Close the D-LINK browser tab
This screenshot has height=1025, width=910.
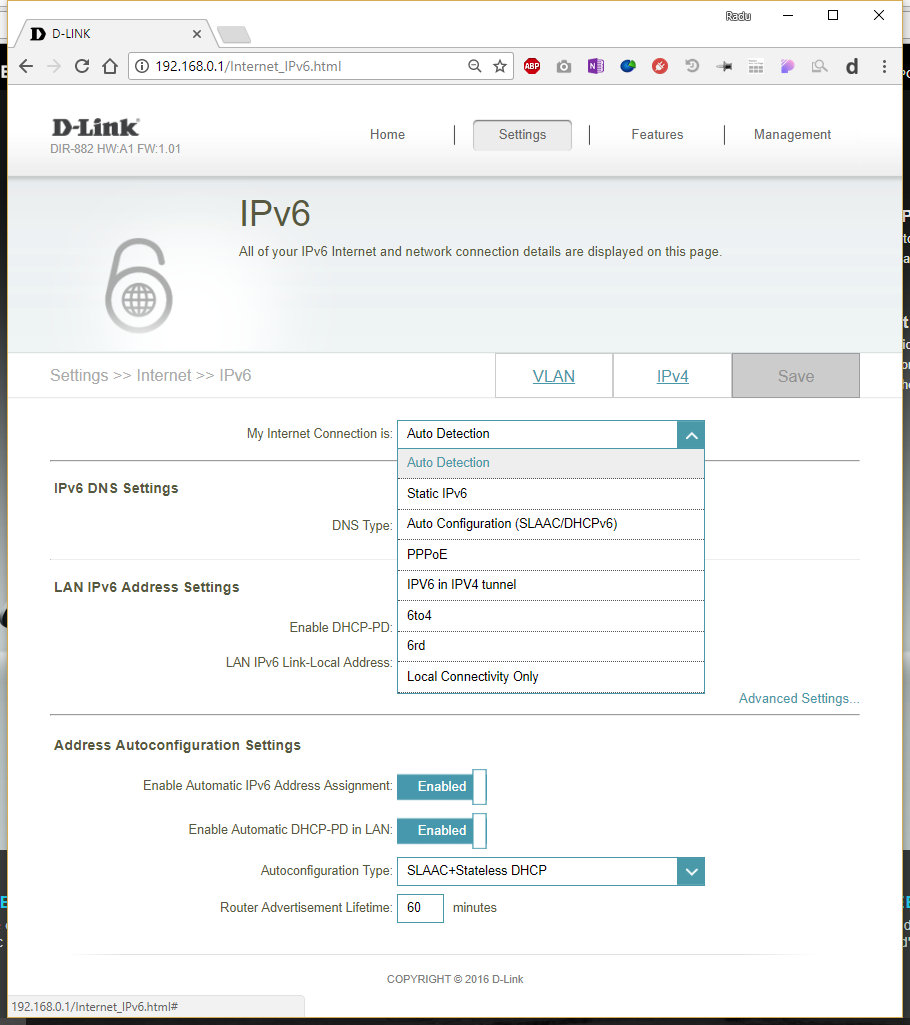tap(197, 34)
